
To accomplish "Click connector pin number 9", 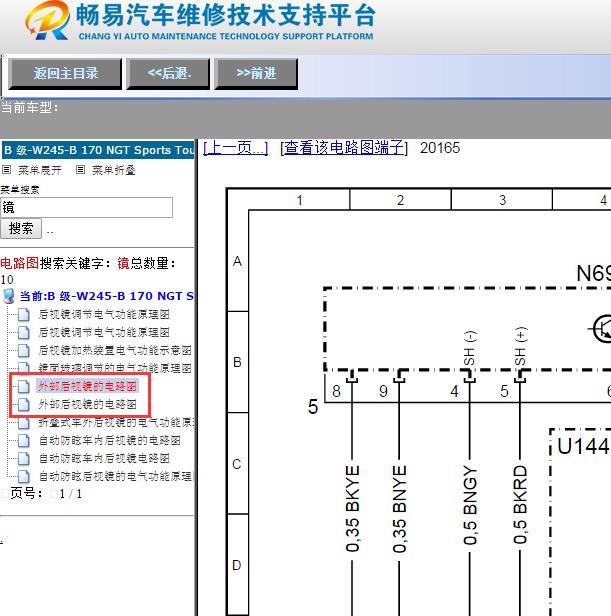I will point(383,391).
